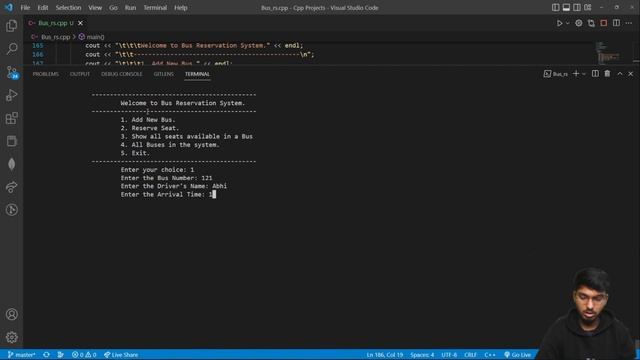640x360 pixels.
Task: Click the master branch in status bar
Action: (x=21, y=355)
